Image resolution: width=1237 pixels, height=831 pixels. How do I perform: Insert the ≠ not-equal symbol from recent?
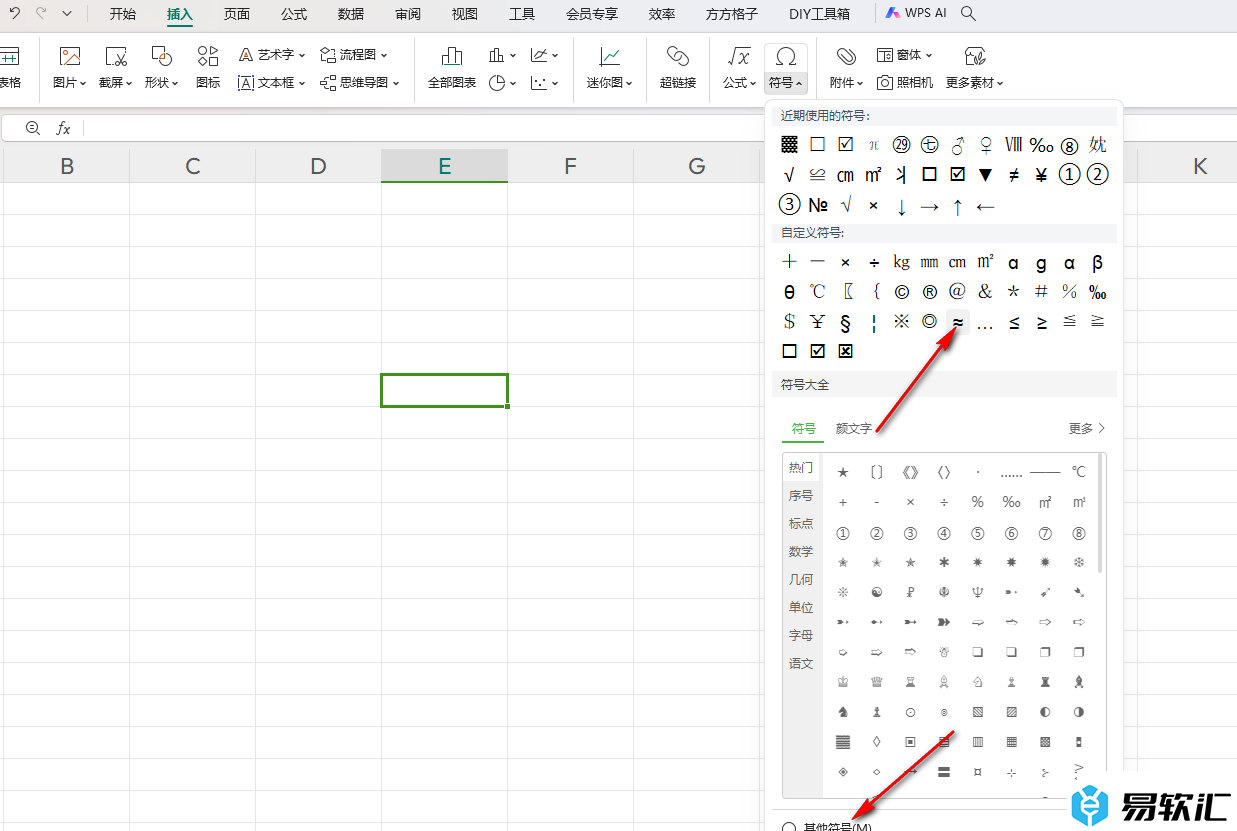[1013, 175]
